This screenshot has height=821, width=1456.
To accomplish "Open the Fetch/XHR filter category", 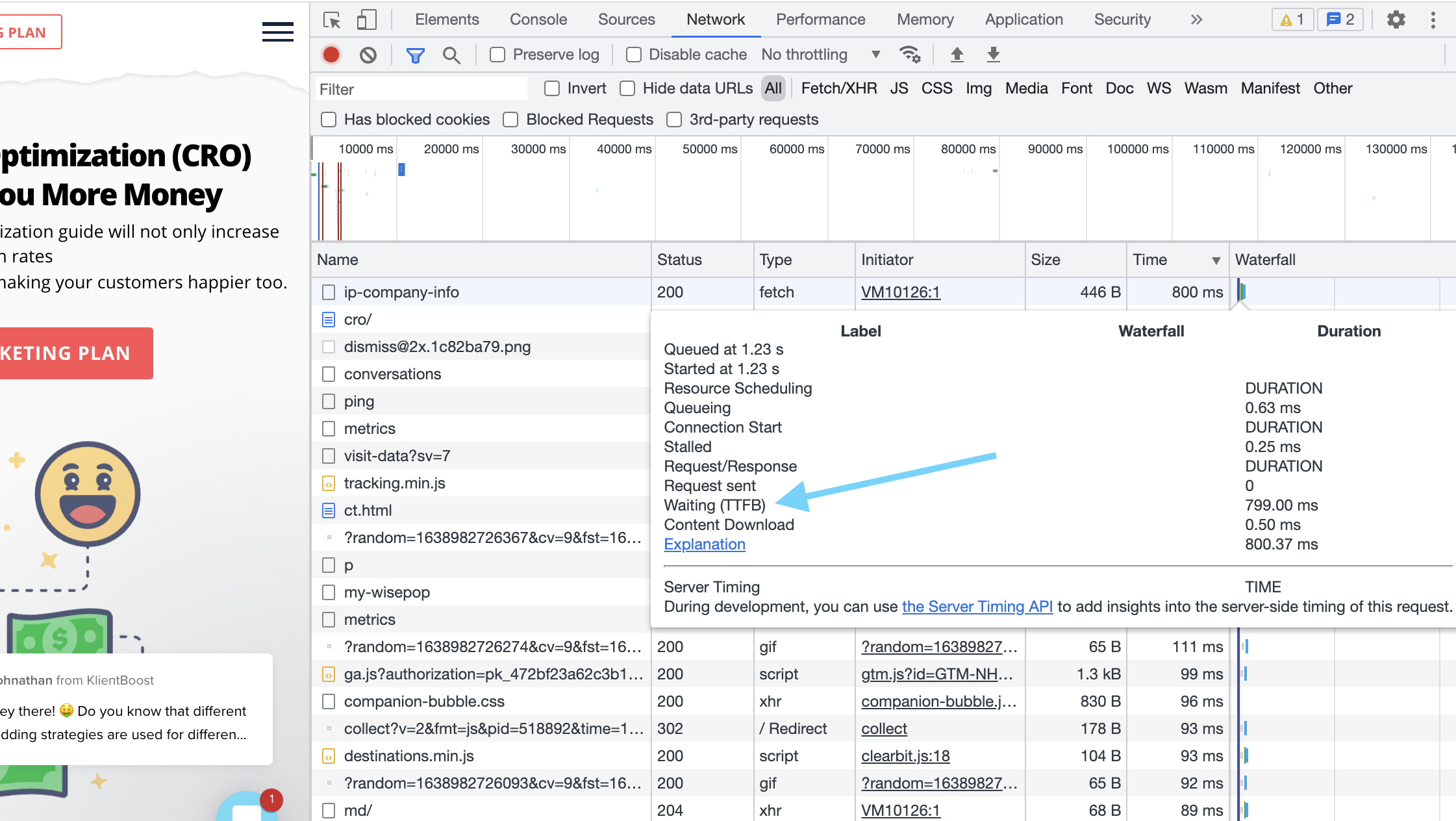I will tap(839, 89).
